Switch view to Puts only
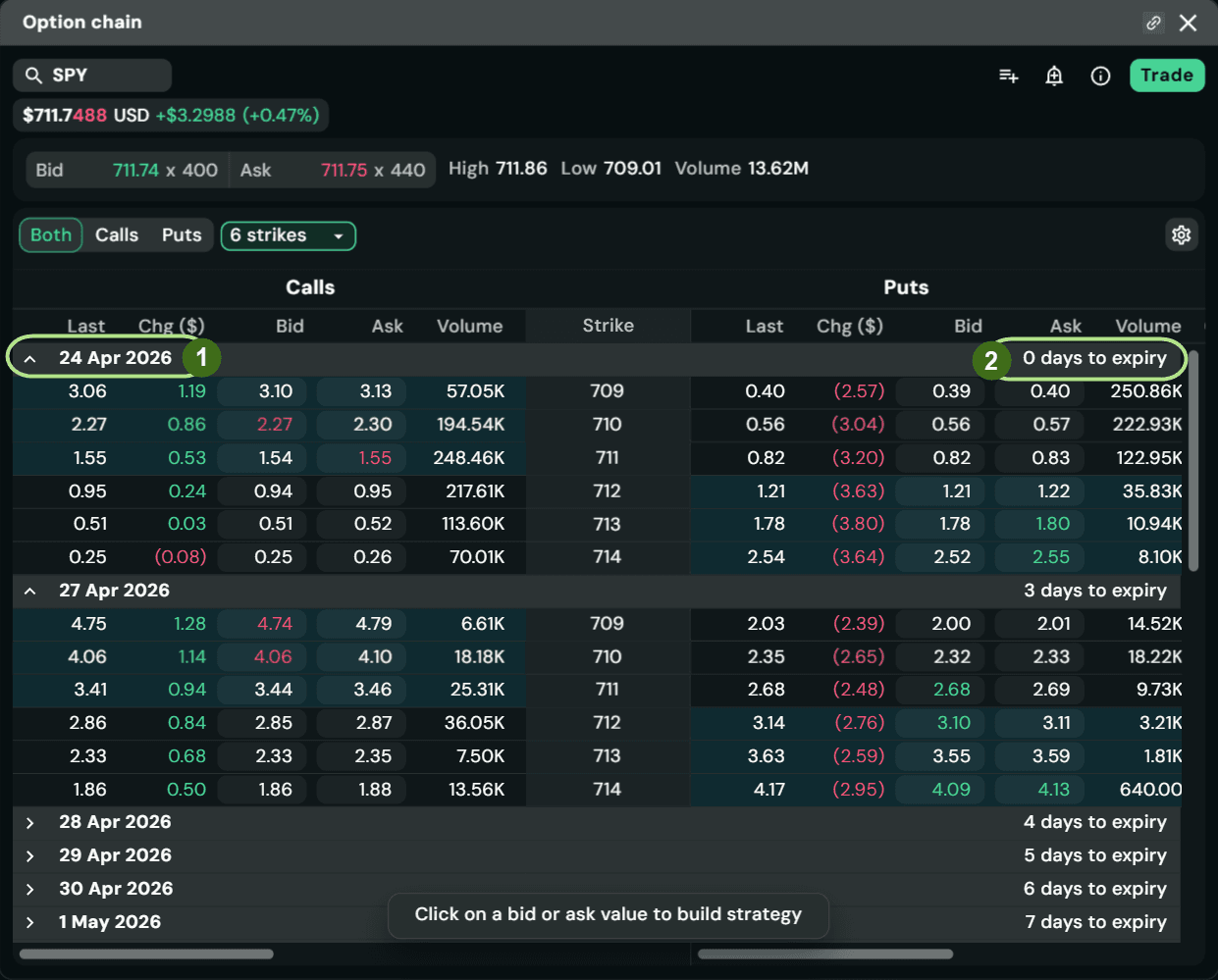The width and height of the screenshot is (1218, 980). [x=182, y=235]
